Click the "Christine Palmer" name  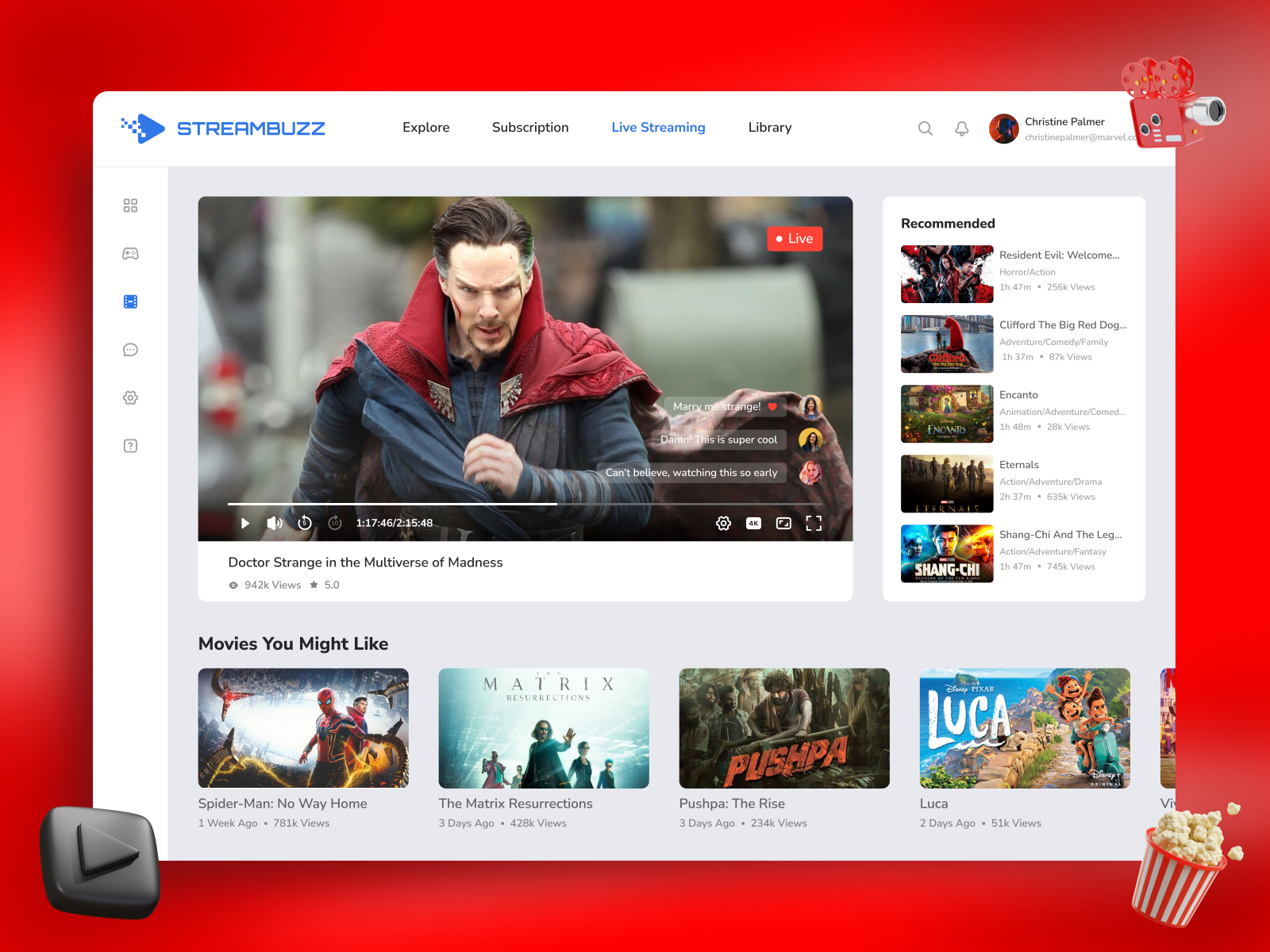(1064, 121)
